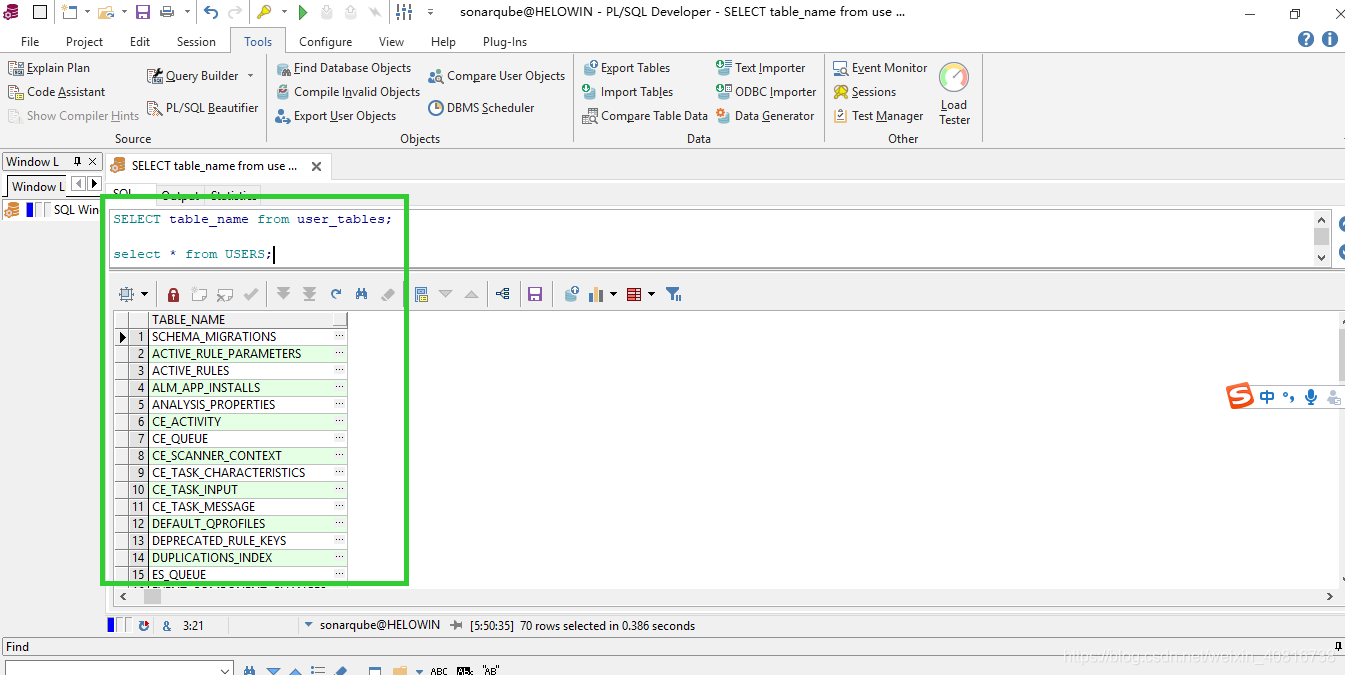Screen dimensions: 1345x675
Task: Launch Load Tester
Action: [x=954, y=94]
